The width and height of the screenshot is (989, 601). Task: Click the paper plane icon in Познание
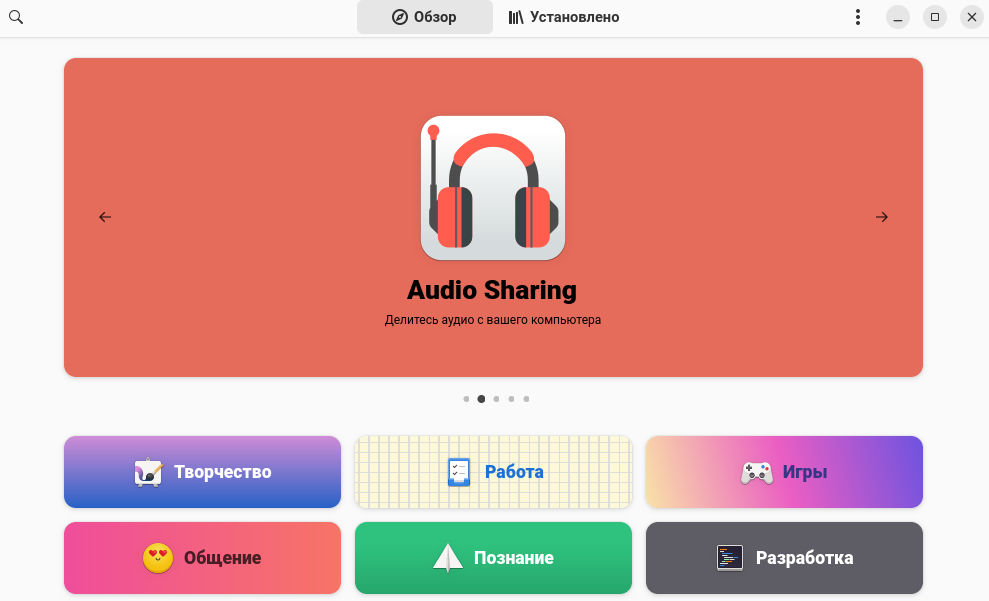coord(447,558)
